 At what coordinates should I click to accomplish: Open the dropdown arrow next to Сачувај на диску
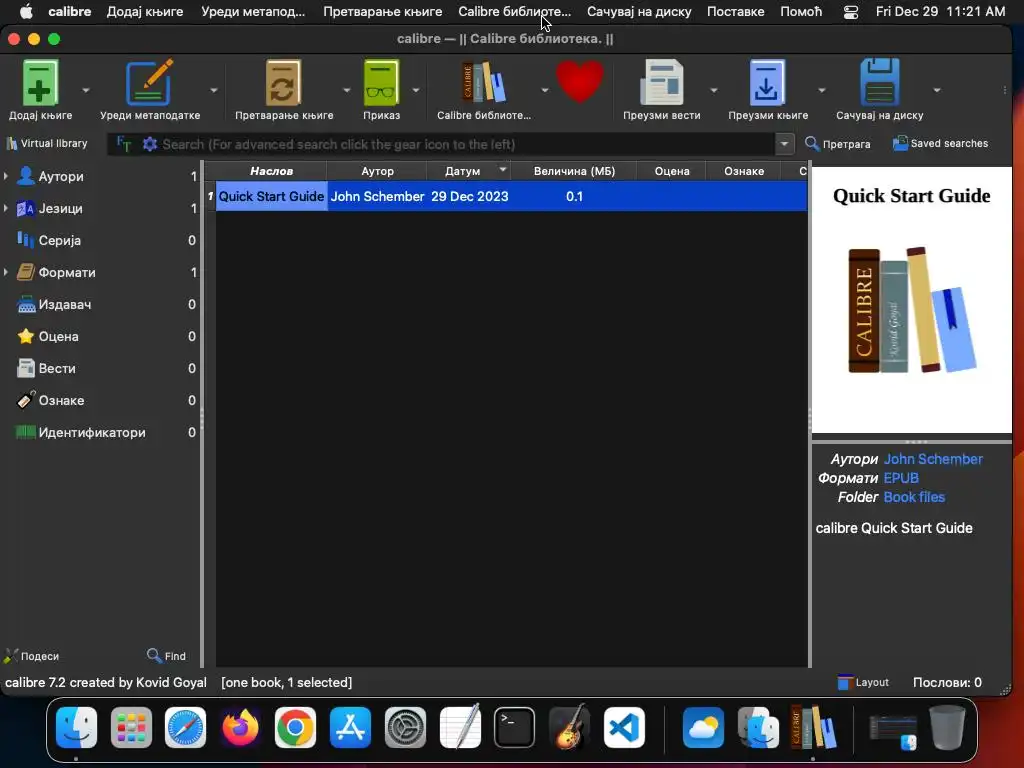pos(936,90)
